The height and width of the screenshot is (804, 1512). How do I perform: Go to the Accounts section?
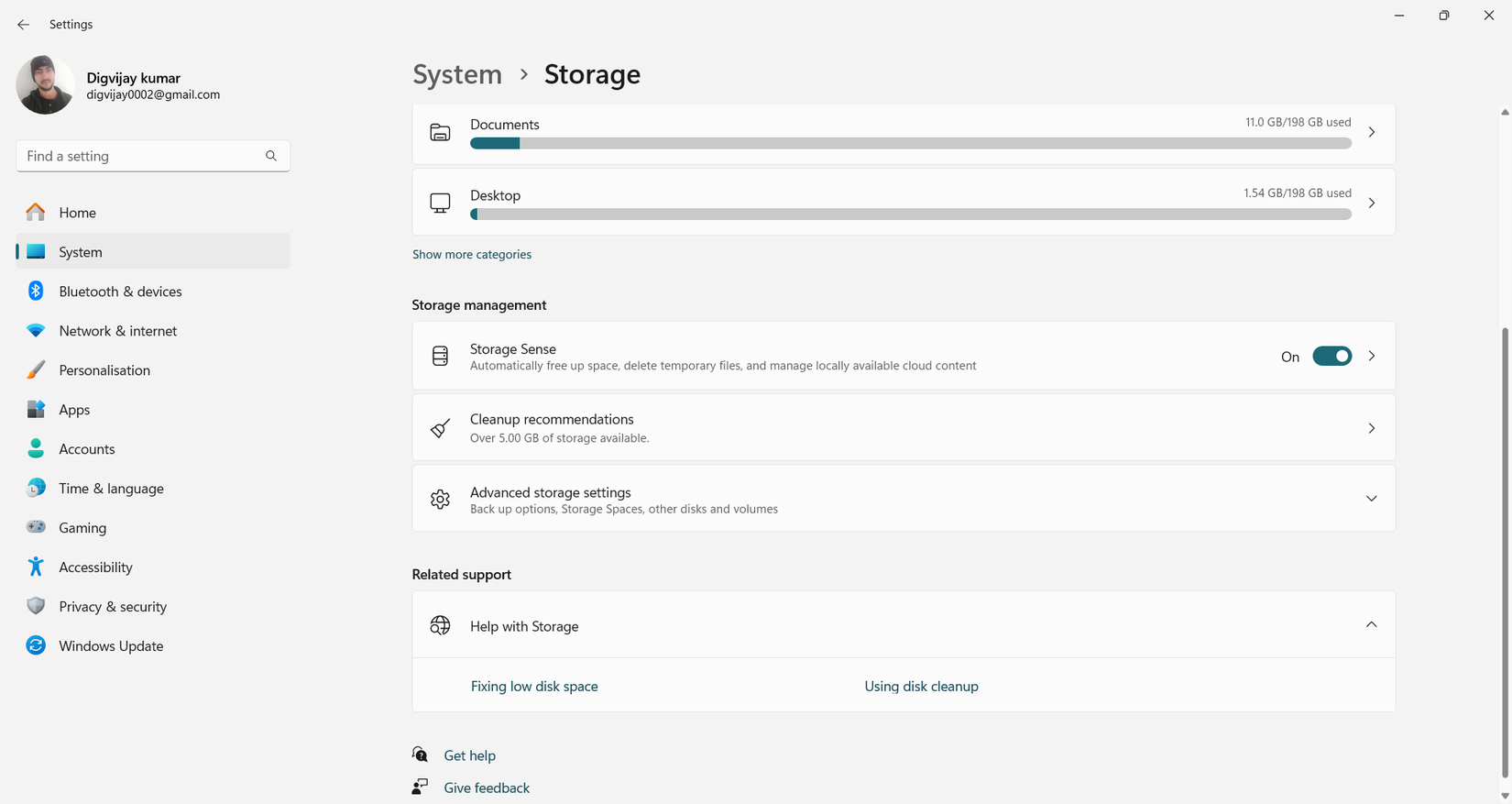pyautogui.click(x=87, y=449)
